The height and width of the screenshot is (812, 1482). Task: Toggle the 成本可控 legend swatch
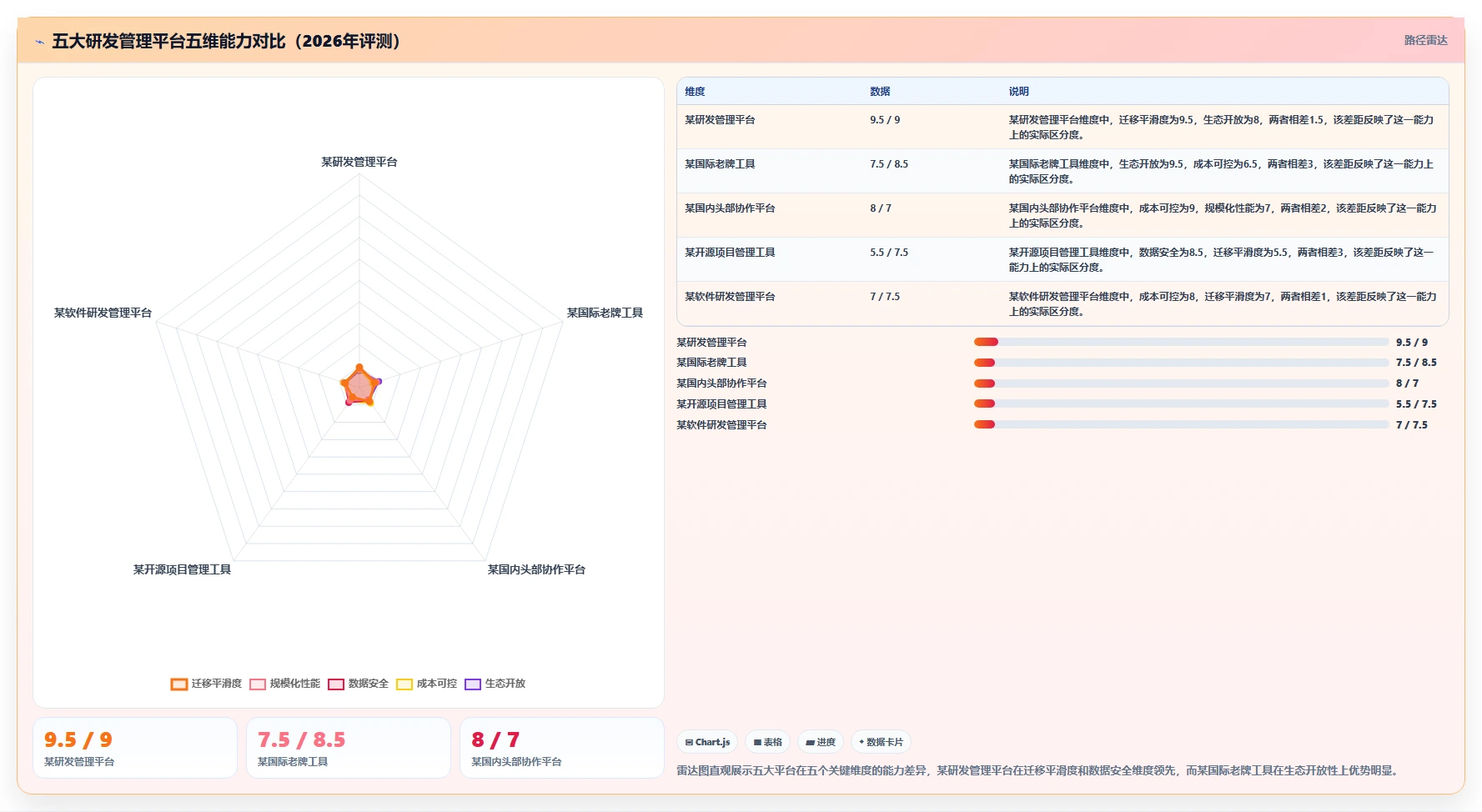click(x=404, y=684)
